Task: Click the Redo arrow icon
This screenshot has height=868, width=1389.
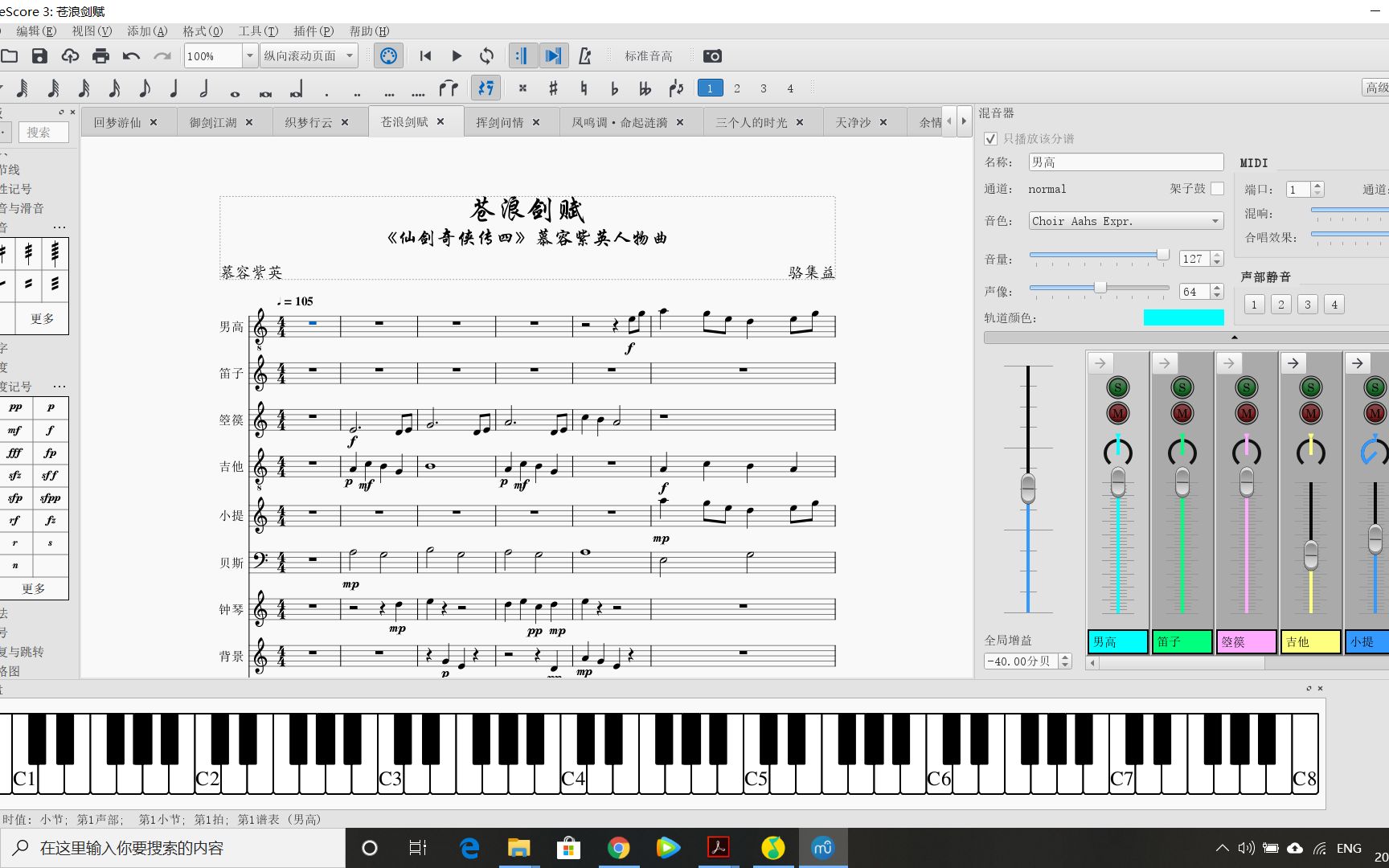Action: pos(162,56)
